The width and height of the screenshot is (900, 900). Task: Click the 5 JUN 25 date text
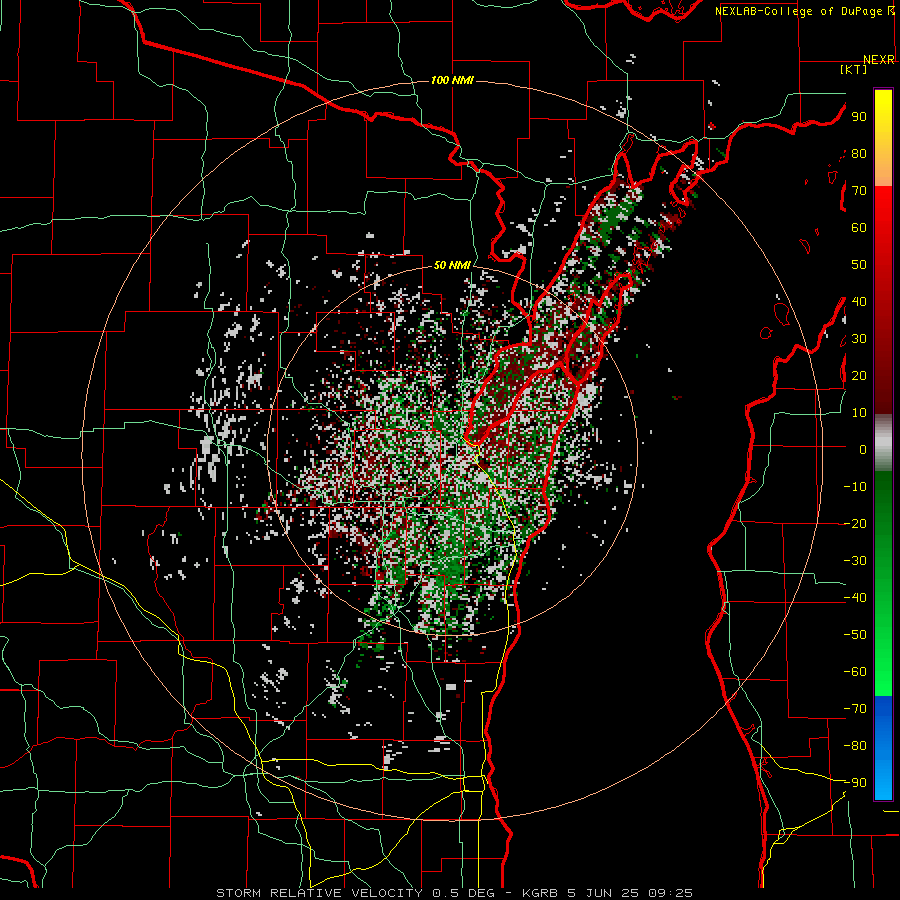tap(603, 893)
